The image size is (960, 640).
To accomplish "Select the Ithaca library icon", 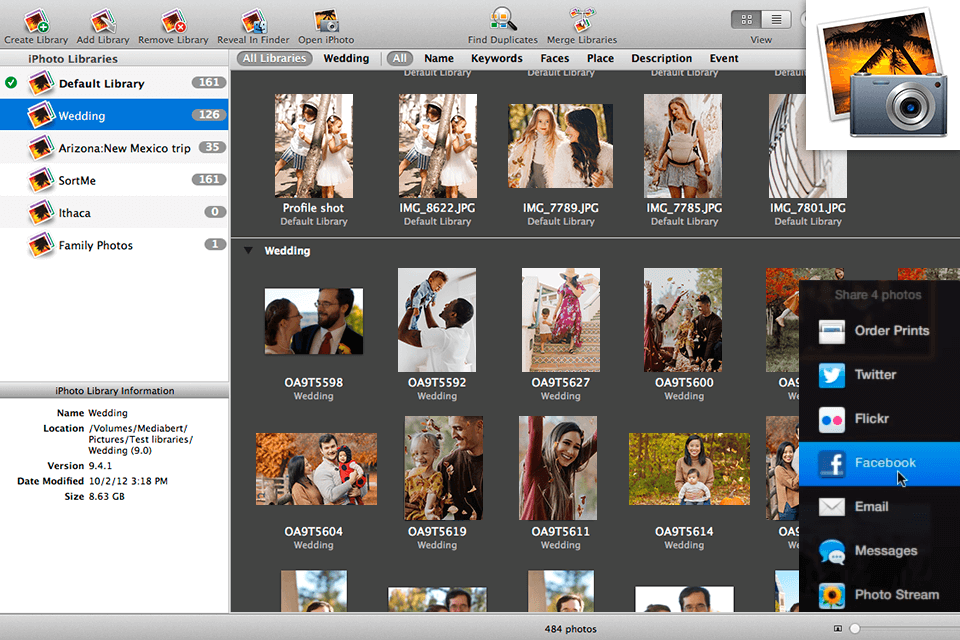I will (40, 213).
